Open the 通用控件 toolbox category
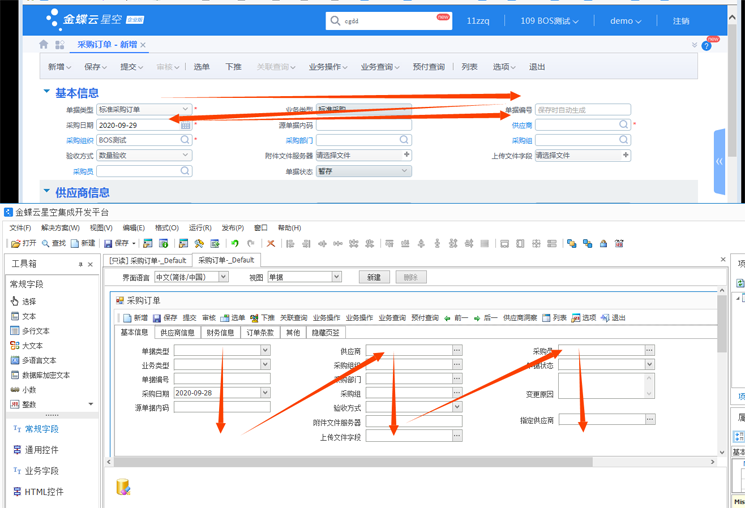 pyautogui.click(x=36, y=450)
